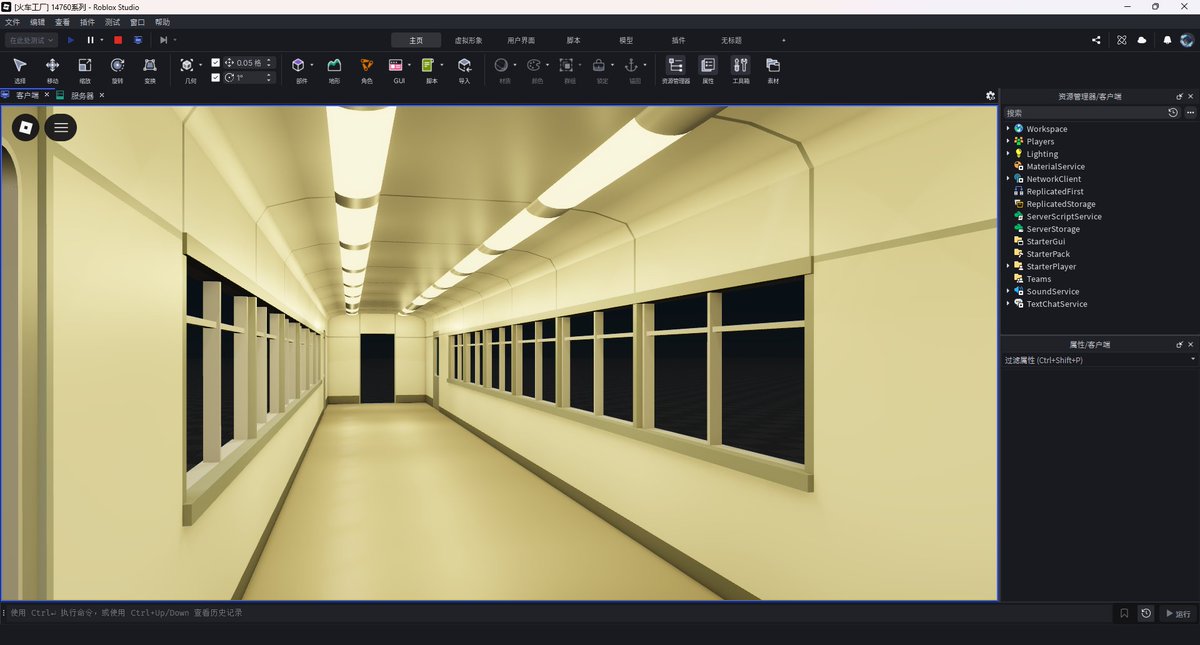Image resolution: width=1200 pixels, height=645 pixels.
Task: Expand the Lighting tree node
Action: tap(1008, 154)
